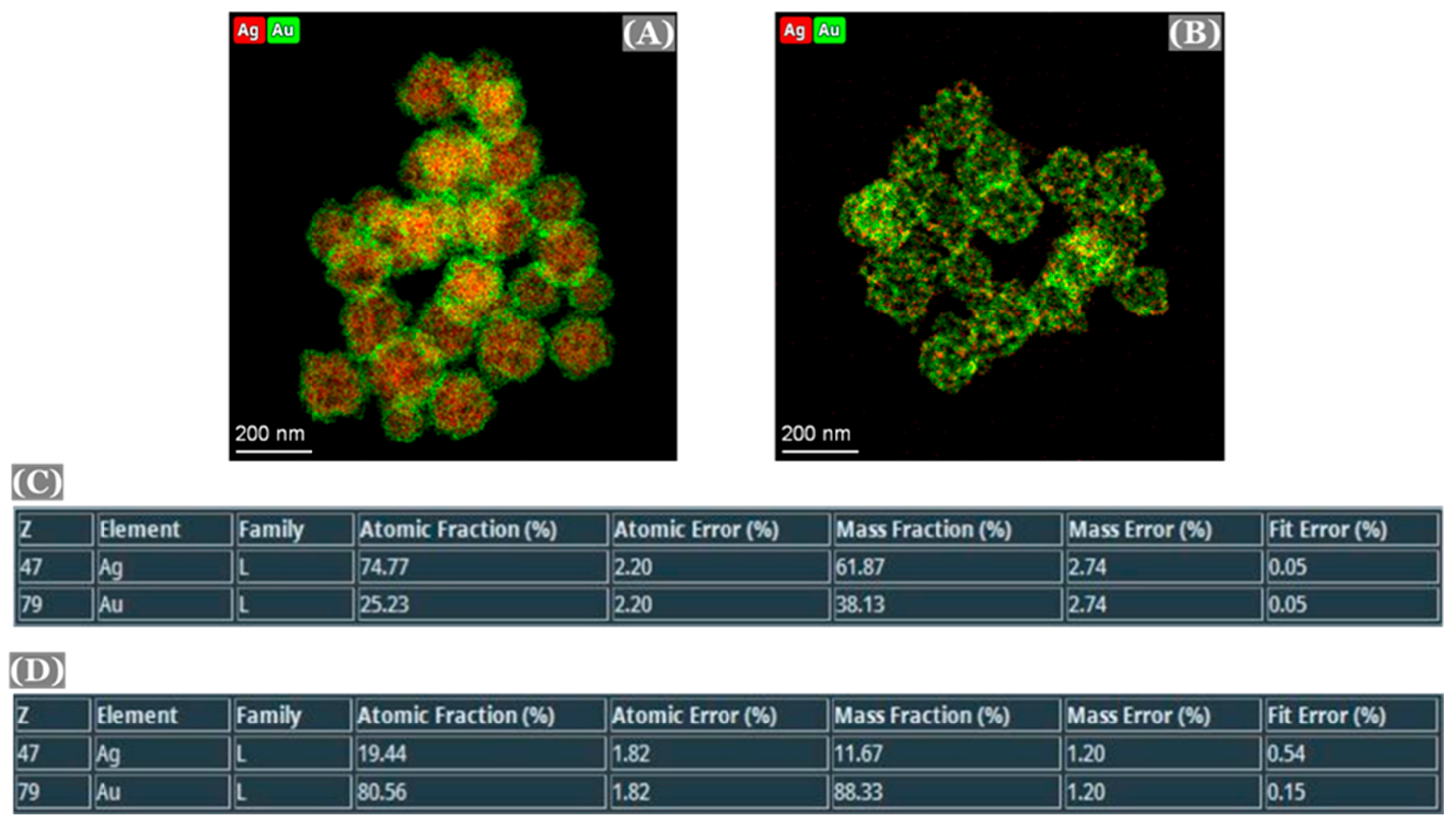Select the EDS map thumbnail A
Screen dimensions: 1456x826
click(x=453, y=236)
